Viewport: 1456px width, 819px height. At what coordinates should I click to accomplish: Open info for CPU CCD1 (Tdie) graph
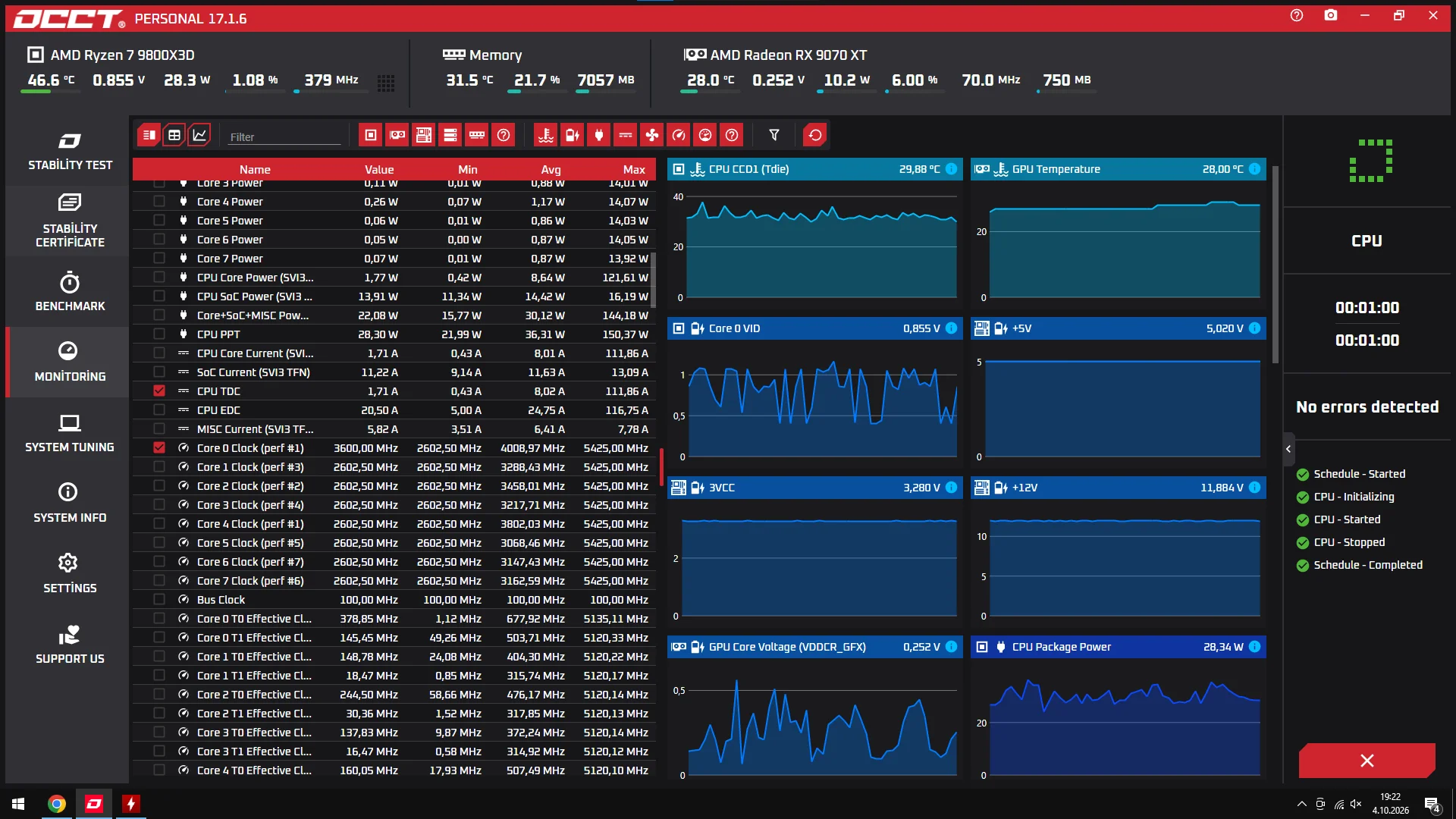coord(952,169)
